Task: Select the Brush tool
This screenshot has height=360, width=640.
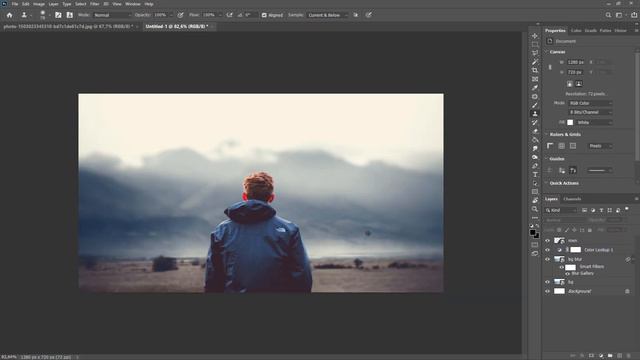Action: click(535, 105)
